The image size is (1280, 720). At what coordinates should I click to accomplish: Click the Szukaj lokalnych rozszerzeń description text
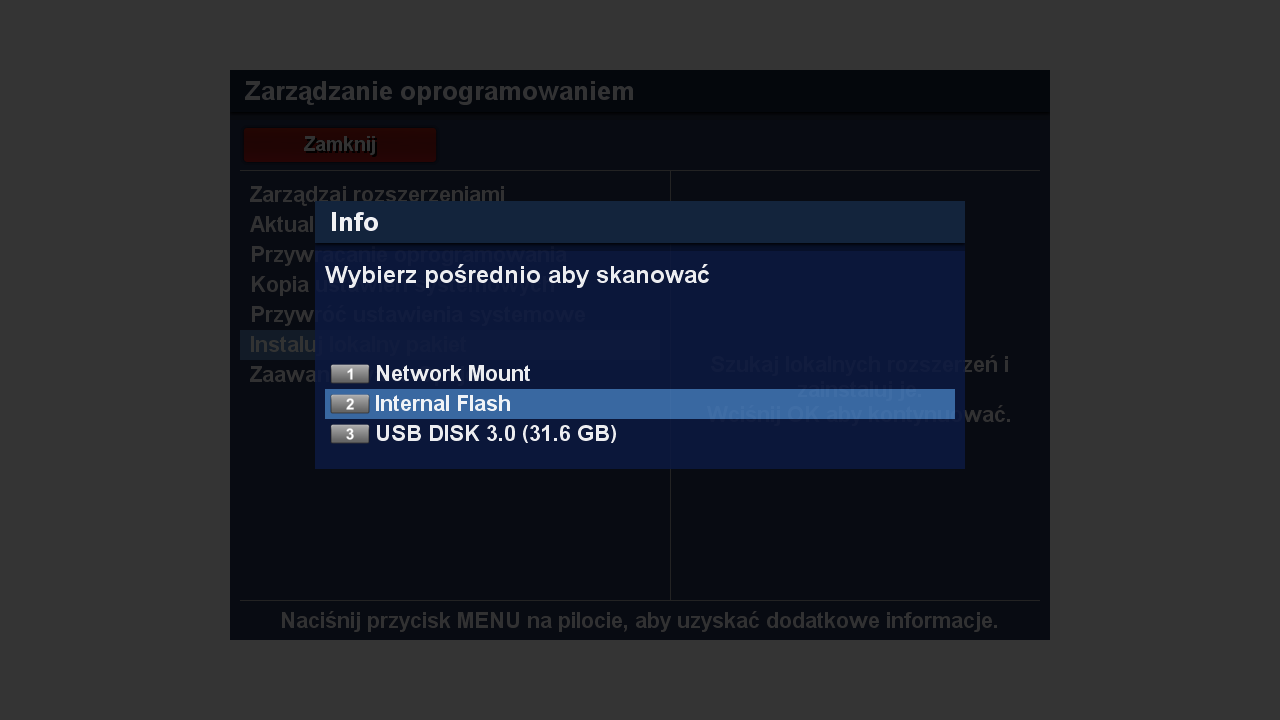(x=859, y=365)
